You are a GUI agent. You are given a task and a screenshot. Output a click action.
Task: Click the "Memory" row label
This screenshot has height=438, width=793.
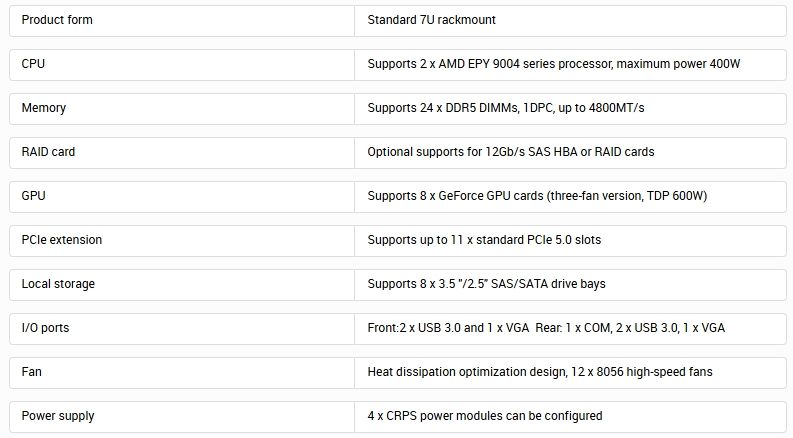coord(44,108)
